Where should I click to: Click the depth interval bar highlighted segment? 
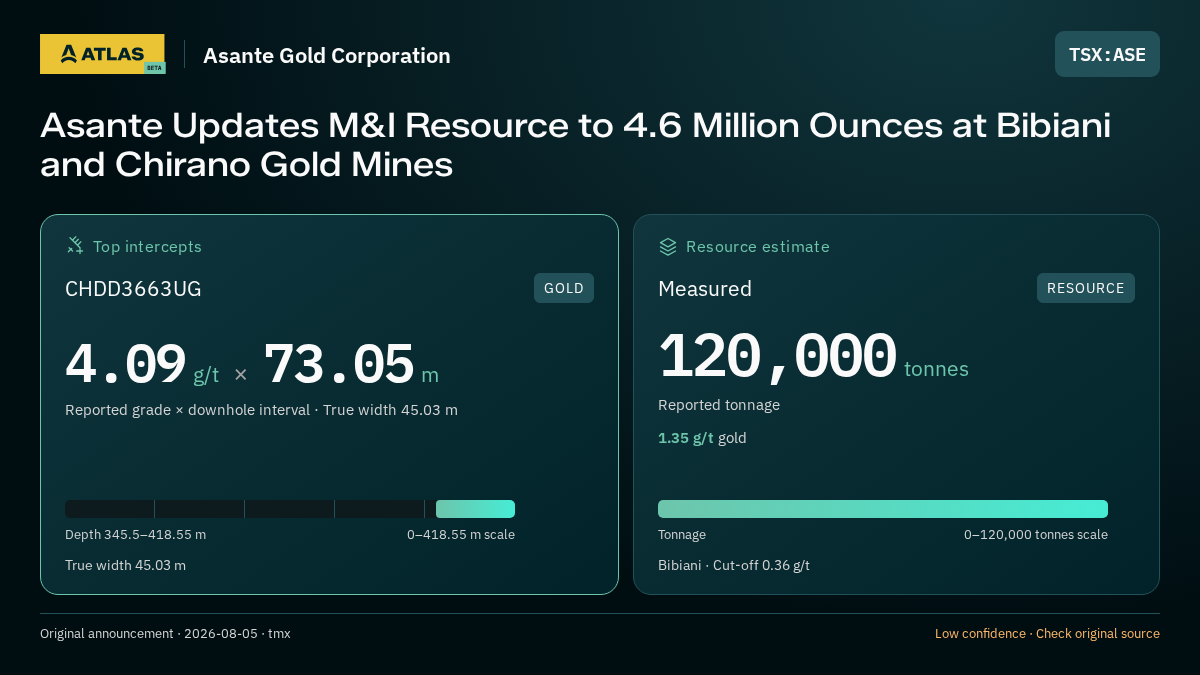pos(475,509)
